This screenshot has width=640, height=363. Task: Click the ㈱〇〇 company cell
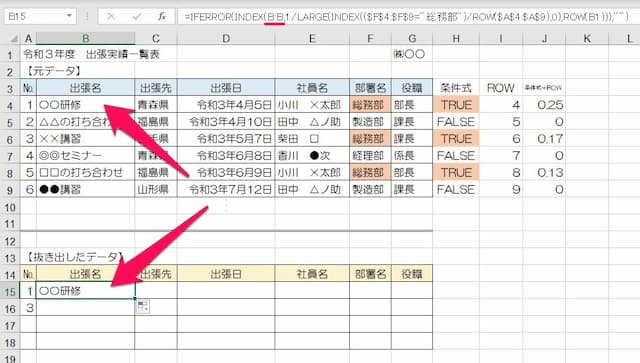[409, 54]
